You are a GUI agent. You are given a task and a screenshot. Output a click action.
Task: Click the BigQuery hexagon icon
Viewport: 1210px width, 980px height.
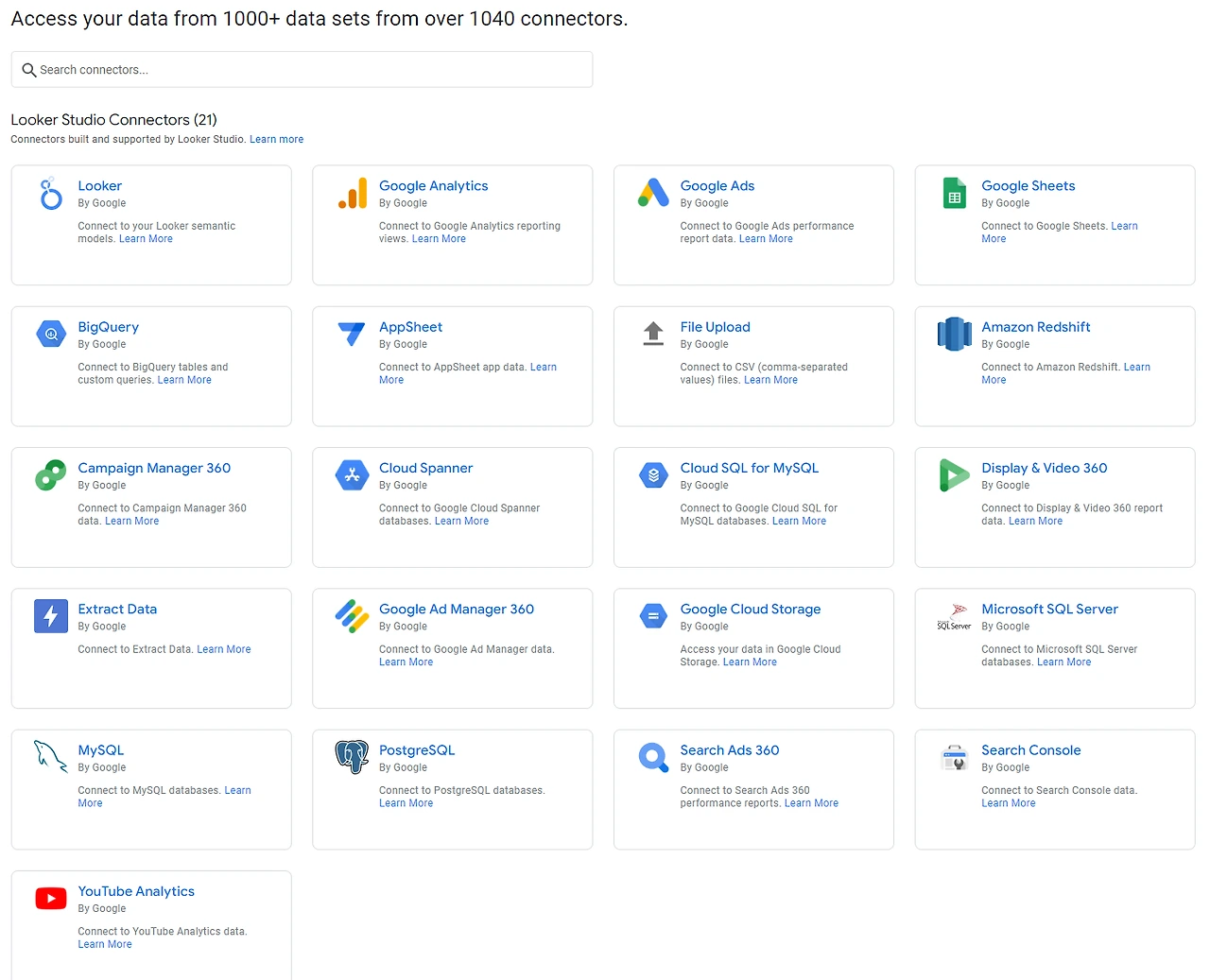(51, 334)
